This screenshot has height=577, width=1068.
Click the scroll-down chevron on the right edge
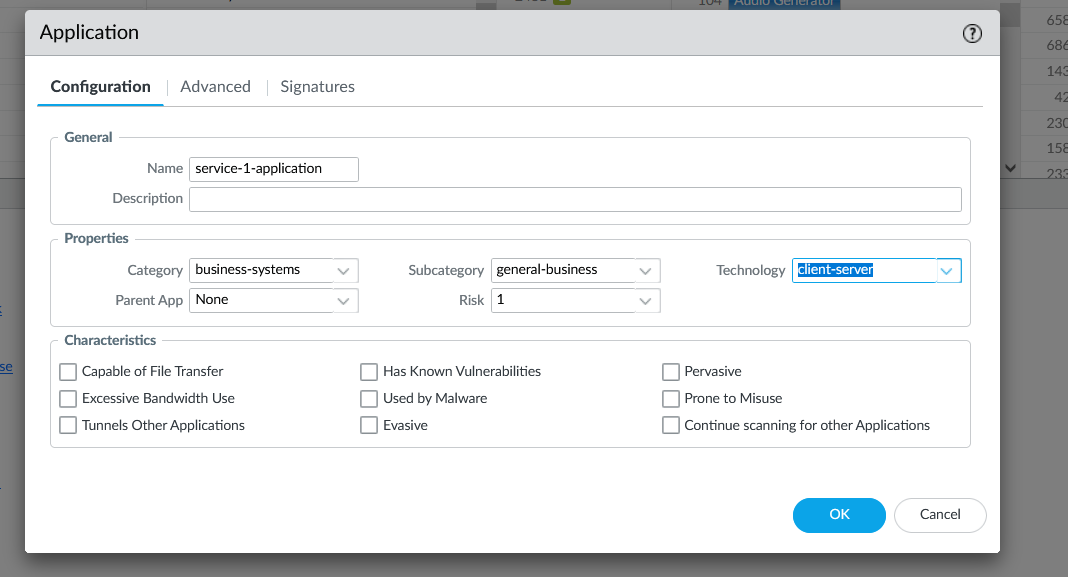click(x=1010, y=168)
